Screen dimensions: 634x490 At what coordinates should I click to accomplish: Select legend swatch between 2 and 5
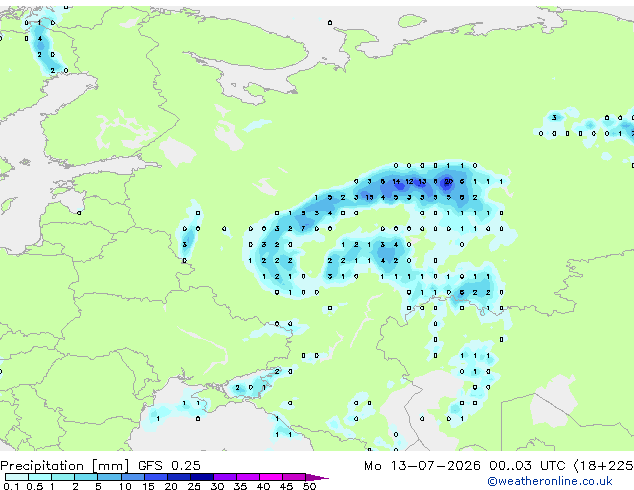(x=86, y=477)
